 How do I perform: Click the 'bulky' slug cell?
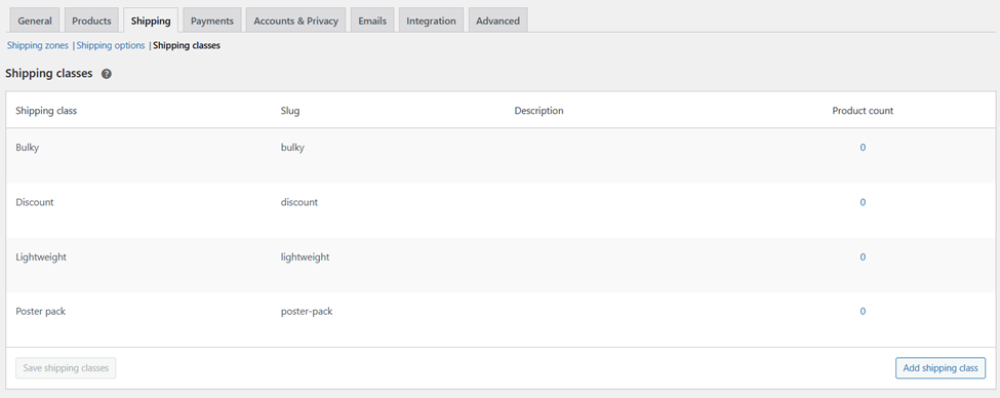(293, 147)
